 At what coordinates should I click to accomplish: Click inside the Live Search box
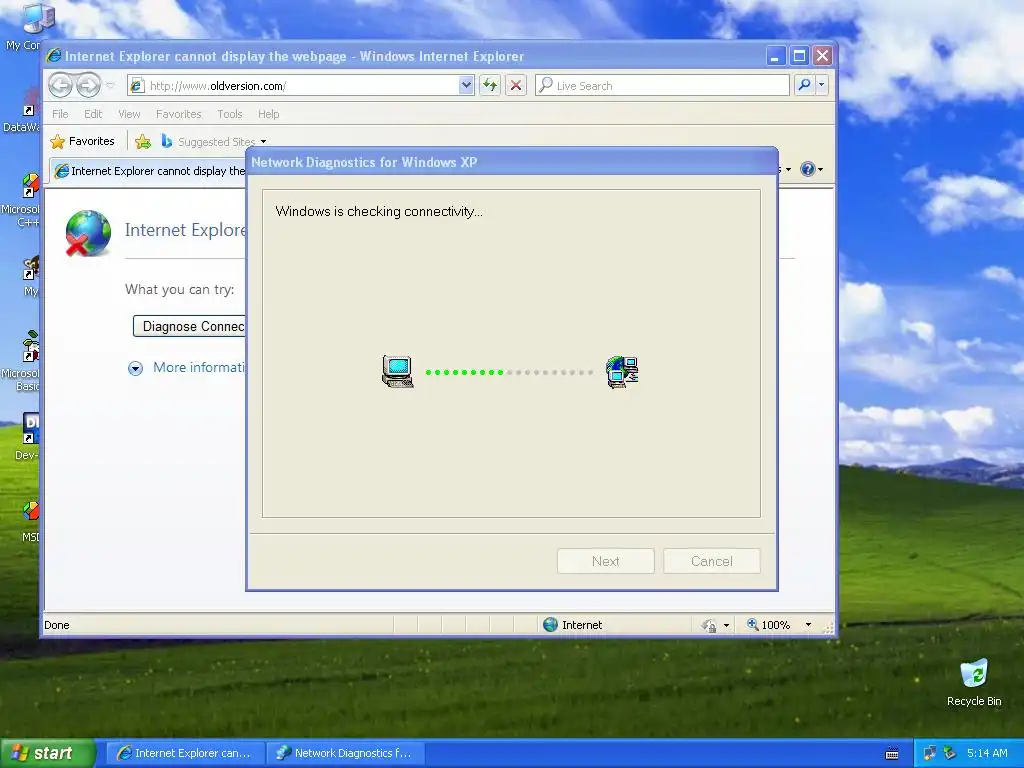662,86
